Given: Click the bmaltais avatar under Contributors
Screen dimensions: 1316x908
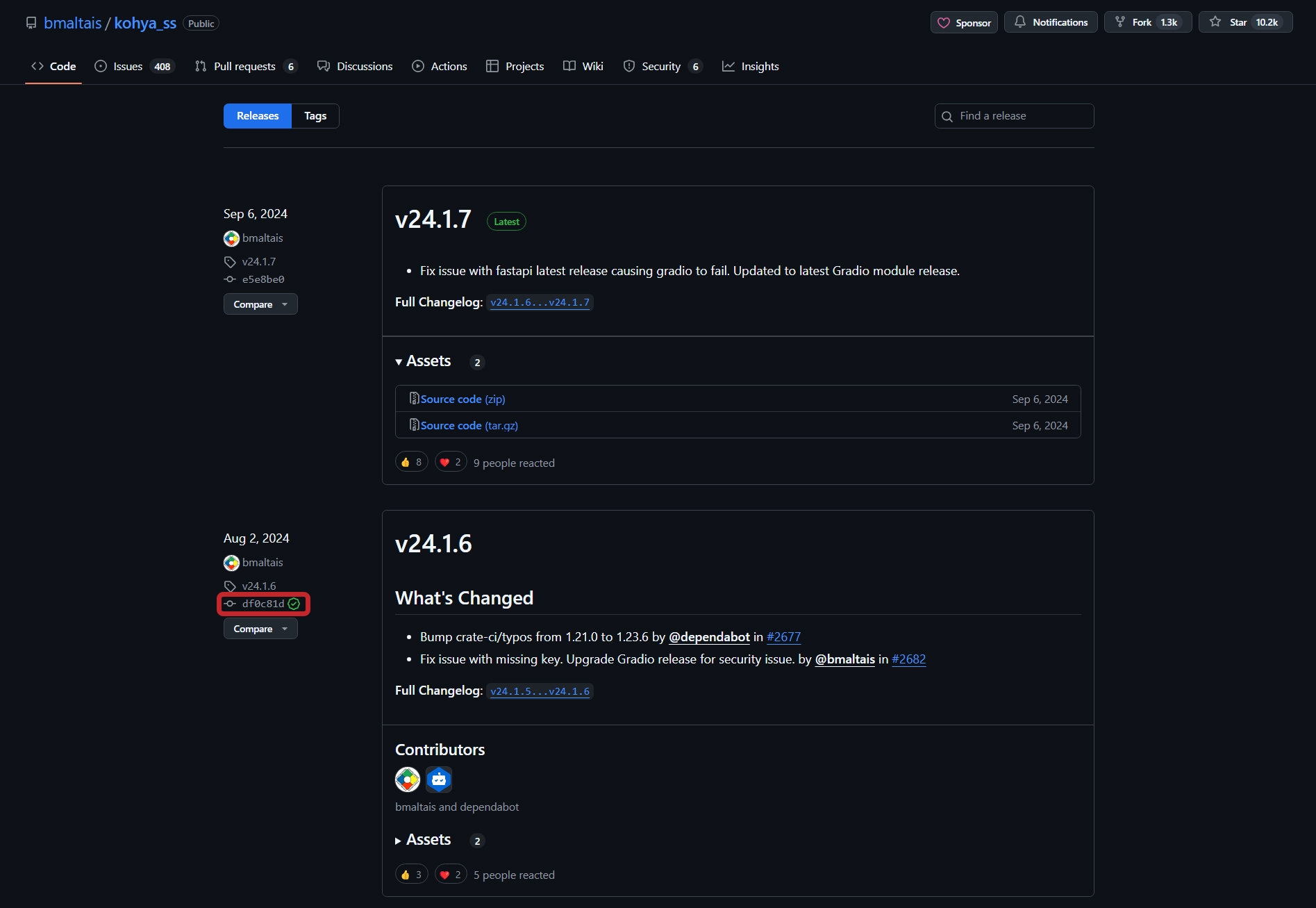Looking at the screenshot, I should click(408, 779).
